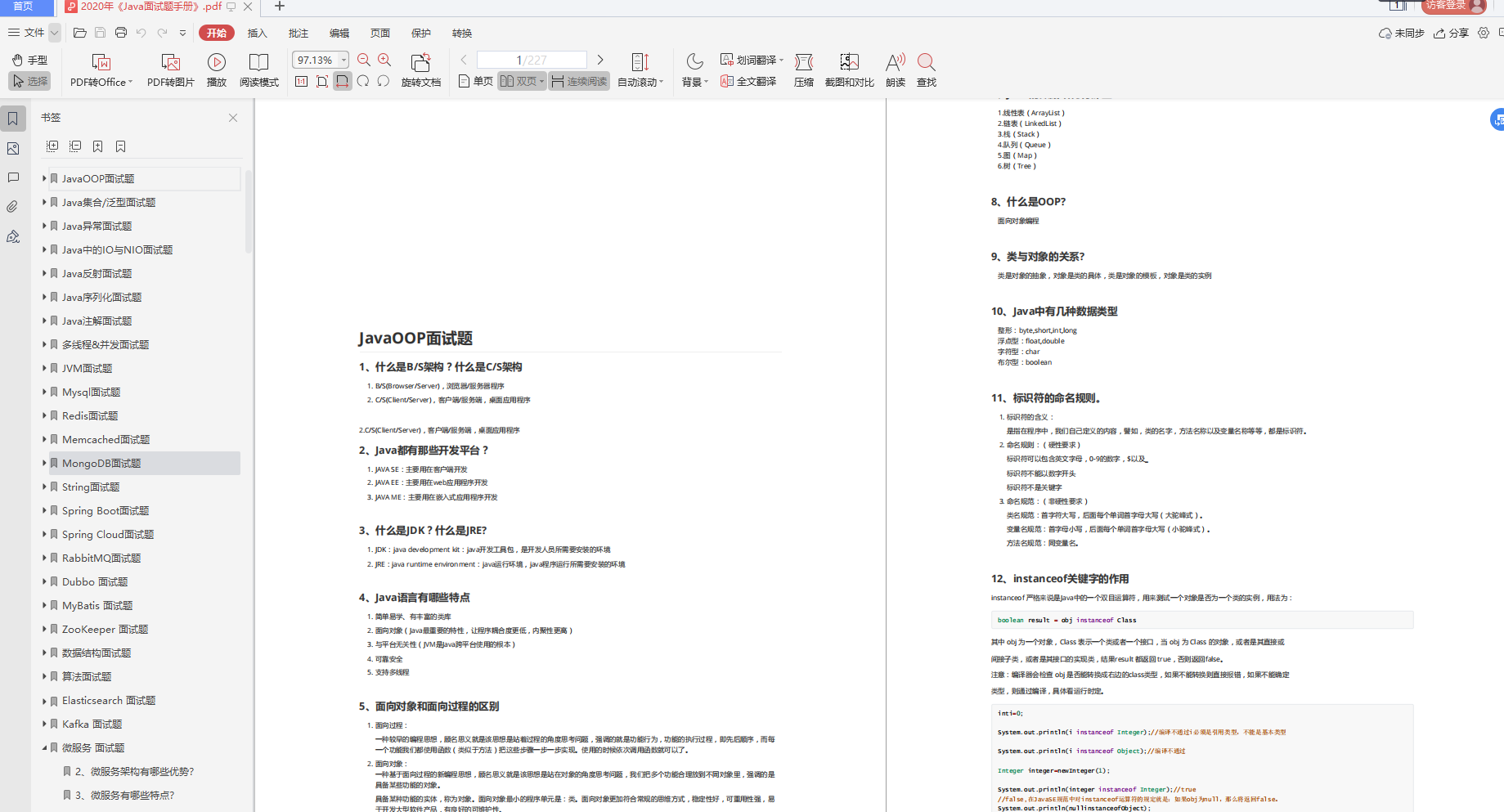This screenshot has width=1504, height=812.
Task: Activate the Select tool (选择)
Action: (29, 81)
